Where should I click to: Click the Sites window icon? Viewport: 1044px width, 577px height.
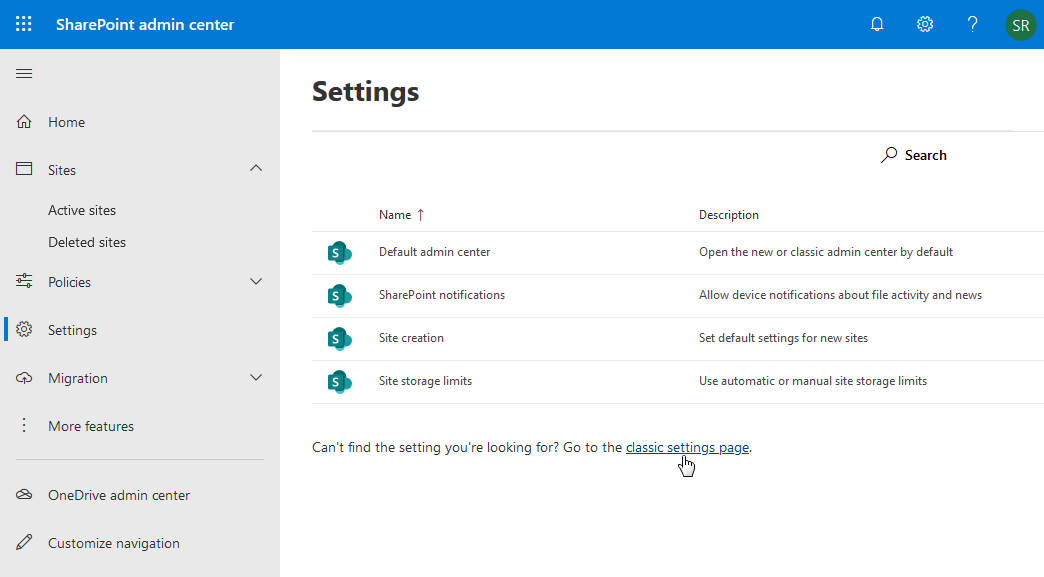point(24,169)
